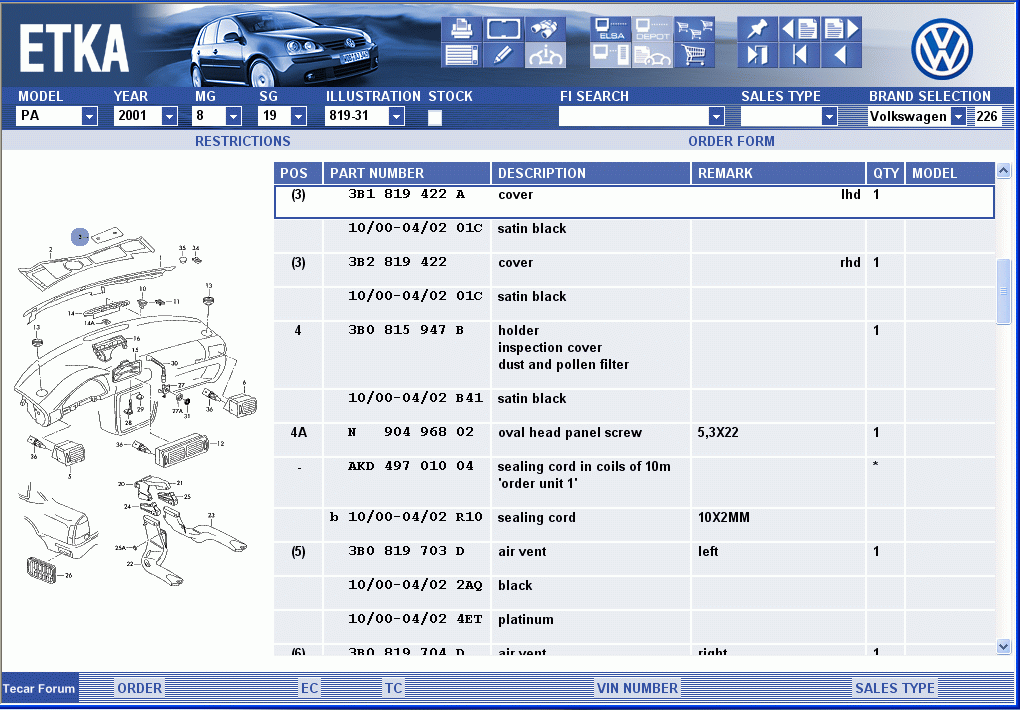Click the PART NUMBER column header
Image resolution: width=1020 pixels, height=710 pixels.
pyautogui.click(x=407, y=173)
